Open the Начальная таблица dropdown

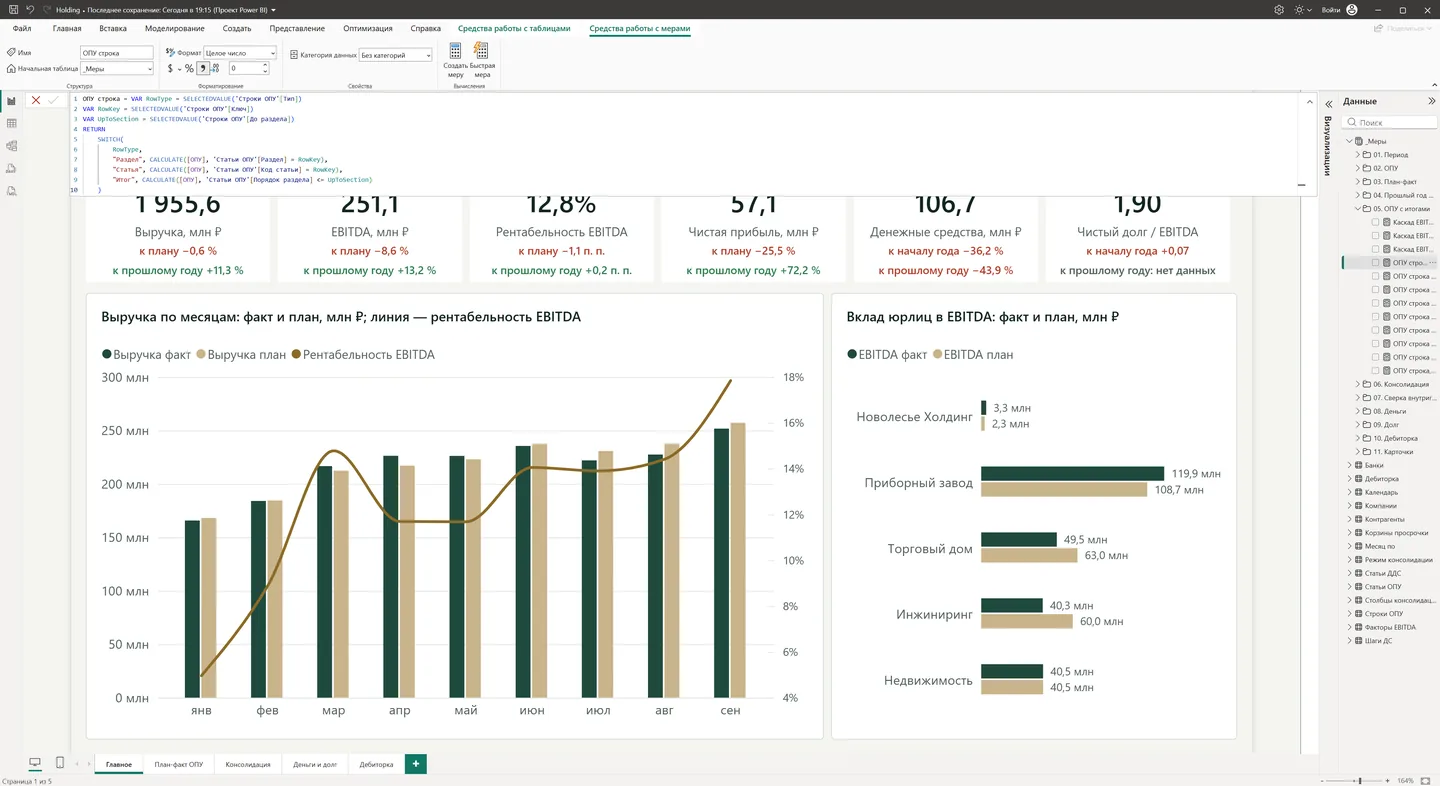[x=117, y=69]
